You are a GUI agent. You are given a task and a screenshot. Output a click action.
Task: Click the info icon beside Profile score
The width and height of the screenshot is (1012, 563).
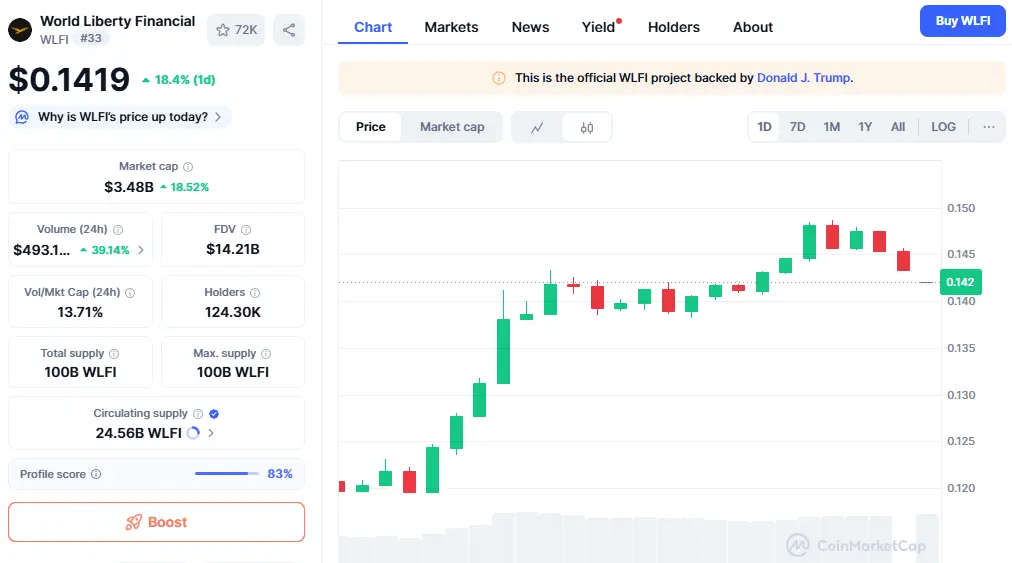[96, 474]
